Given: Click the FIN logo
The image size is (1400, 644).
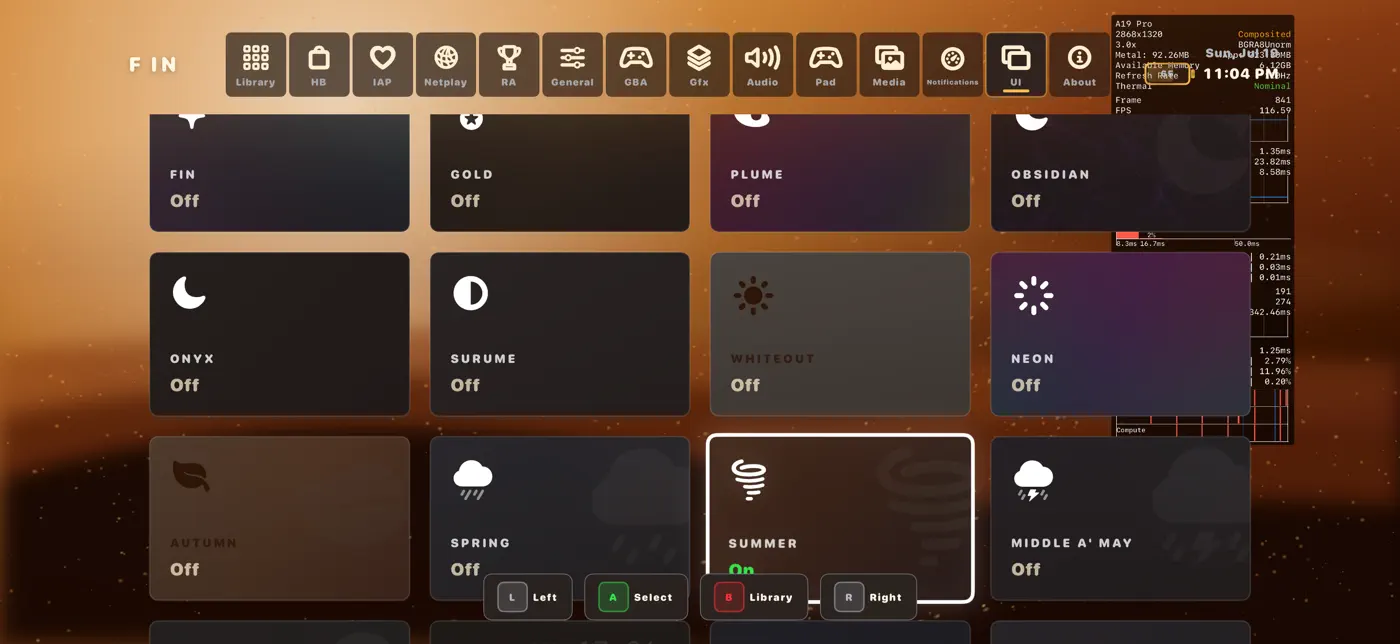Looking at the screenshot, I should (x=153, y=65).
